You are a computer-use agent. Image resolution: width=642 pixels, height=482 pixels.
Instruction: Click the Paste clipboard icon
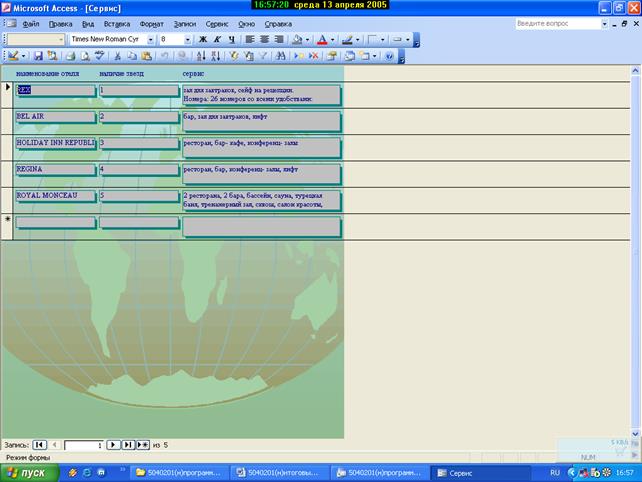pyautogui.click(x=147, y=56)
